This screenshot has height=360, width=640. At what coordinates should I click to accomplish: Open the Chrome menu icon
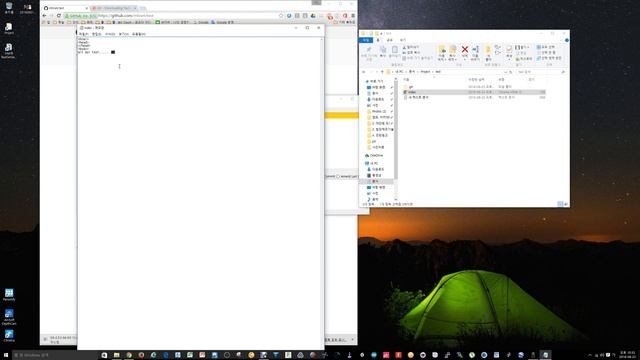click(353, 16)
